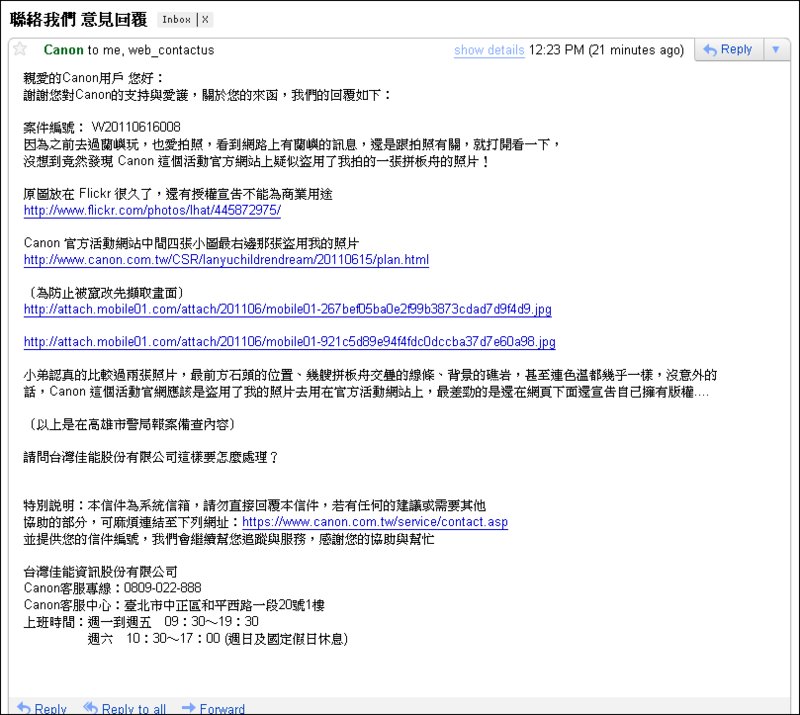Viewport: 800px width, 715px height.
Task: Click the top Reply button
Action: pos(729,50)
